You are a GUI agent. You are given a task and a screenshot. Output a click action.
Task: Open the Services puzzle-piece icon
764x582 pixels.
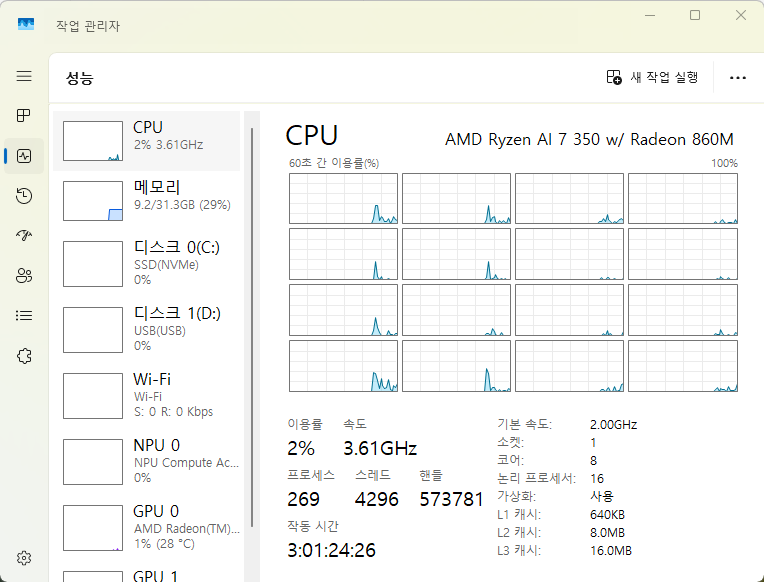coord(24,356)
